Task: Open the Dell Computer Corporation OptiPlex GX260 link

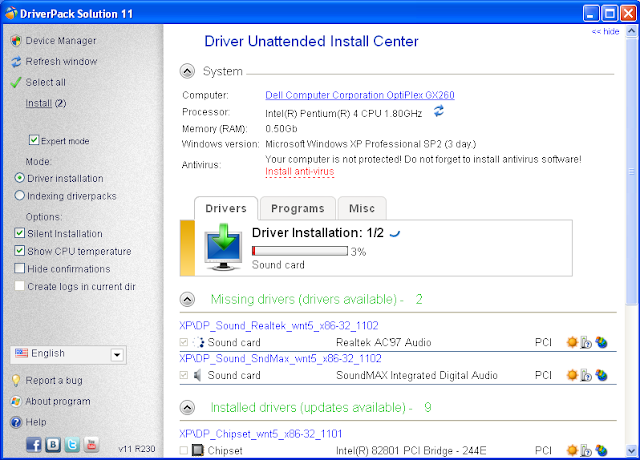Action: pos(360,95)
